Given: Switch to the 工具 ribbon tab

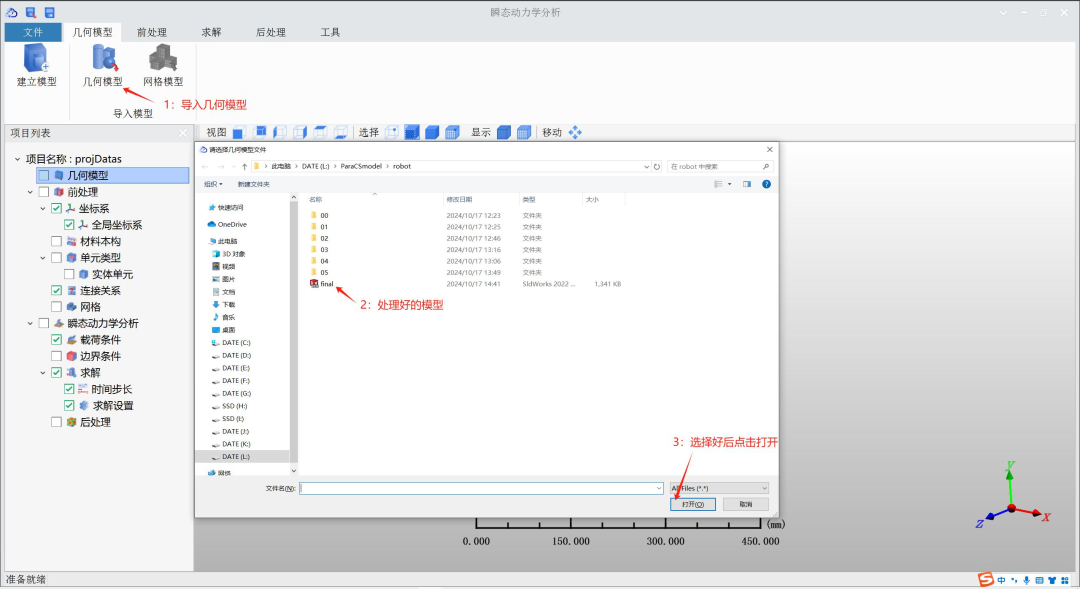Looking at the screenshot, I should [x=330, y=32].
